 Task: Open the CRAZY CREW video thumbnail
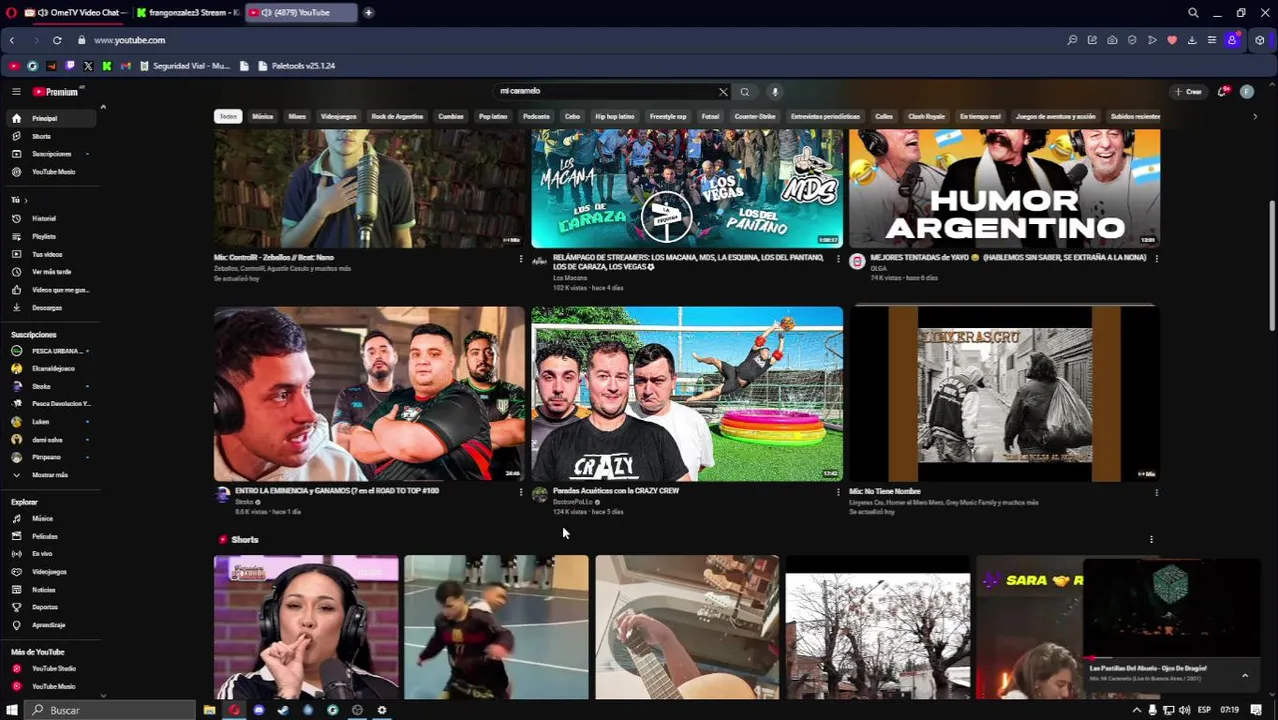click(x=687, y=394)
